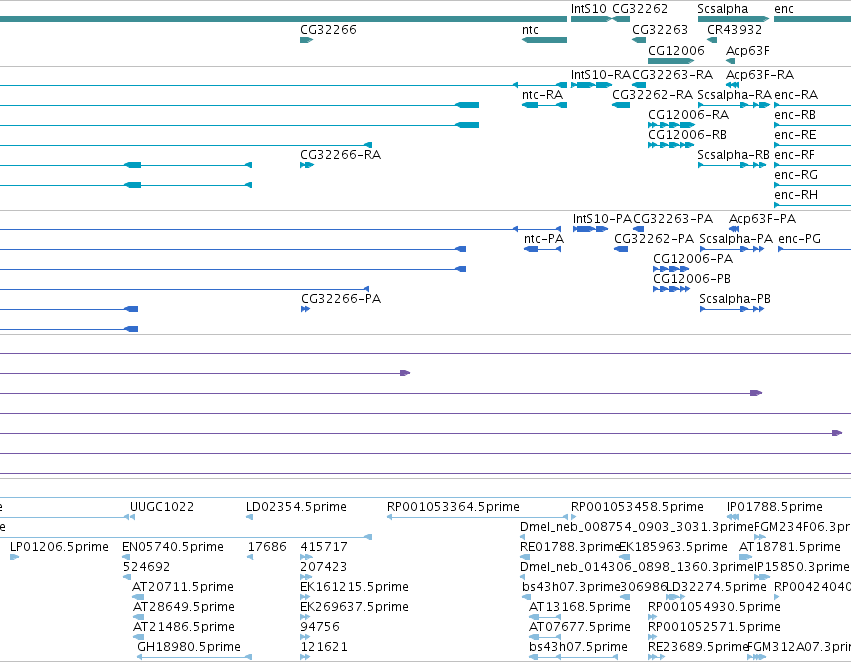Viewport: 851px width, 662px height.
Task: Click the EK185963.5prime EST label
Action: 673,548
